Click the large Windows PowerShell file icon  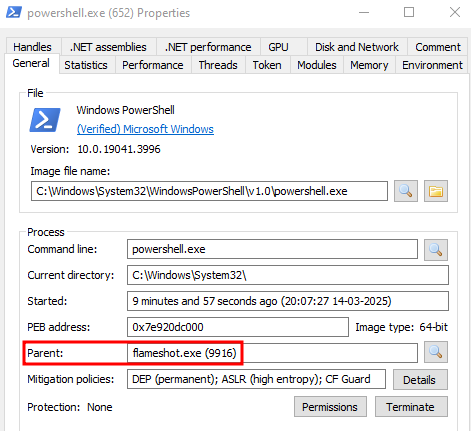click(x=45, y=120)
